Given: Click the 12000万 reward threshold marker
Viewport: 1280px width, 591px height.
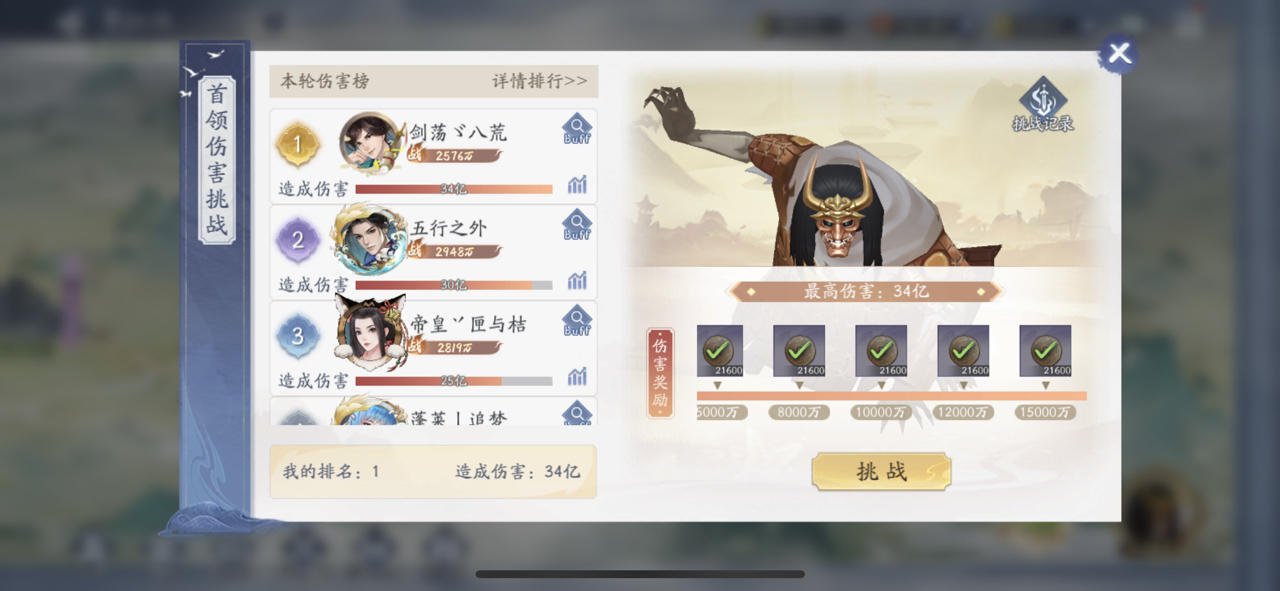Looking at the screenshot, I should point(963,412).
